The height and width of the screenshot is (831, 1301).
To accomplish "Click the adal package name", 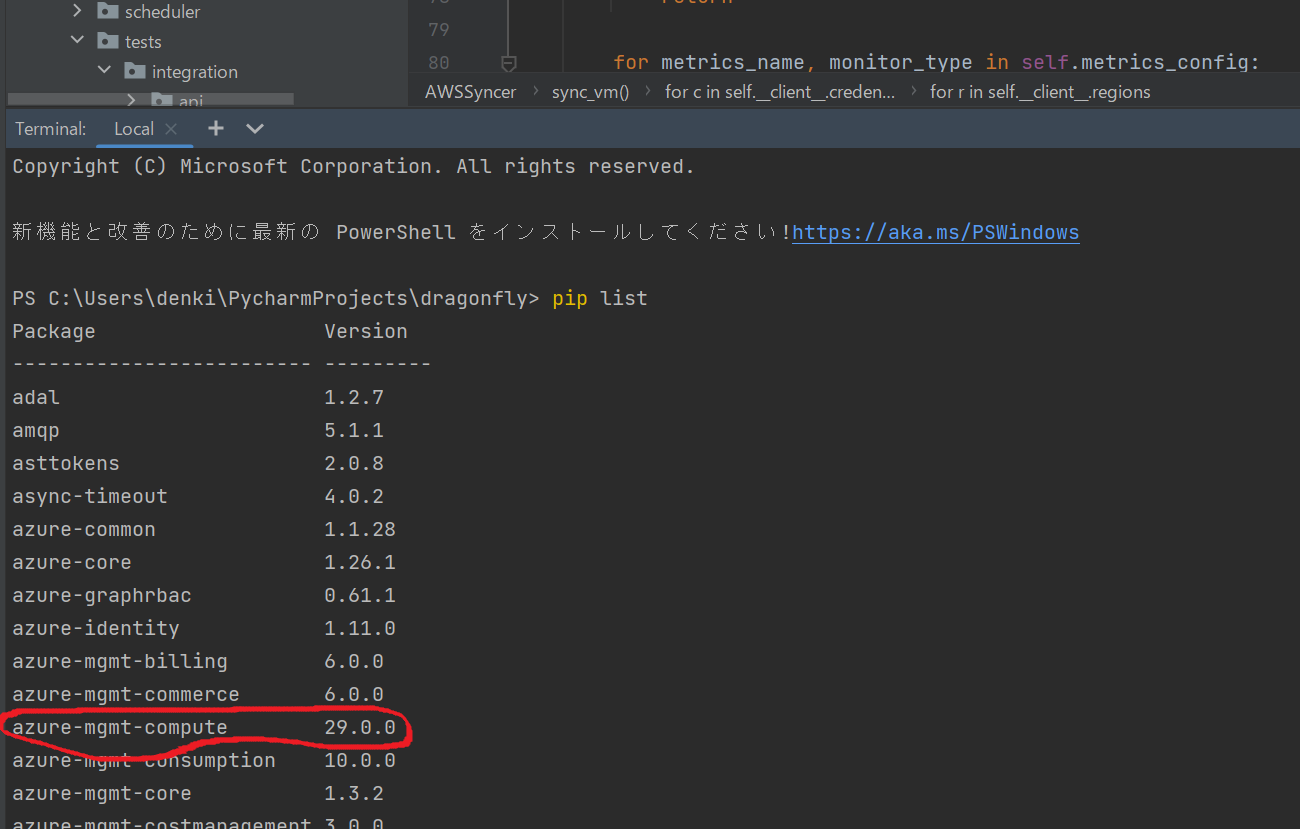I will pos(36,398).
